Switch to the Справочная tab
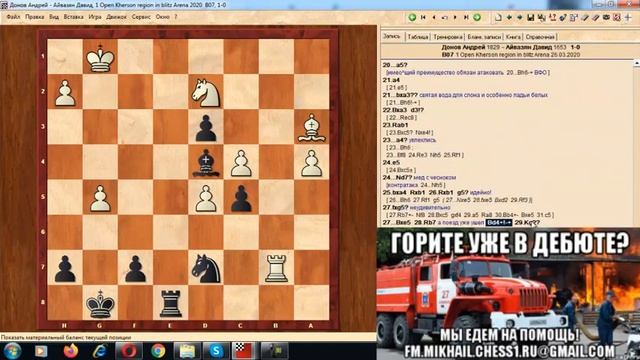640x360 pixels. 540,37
